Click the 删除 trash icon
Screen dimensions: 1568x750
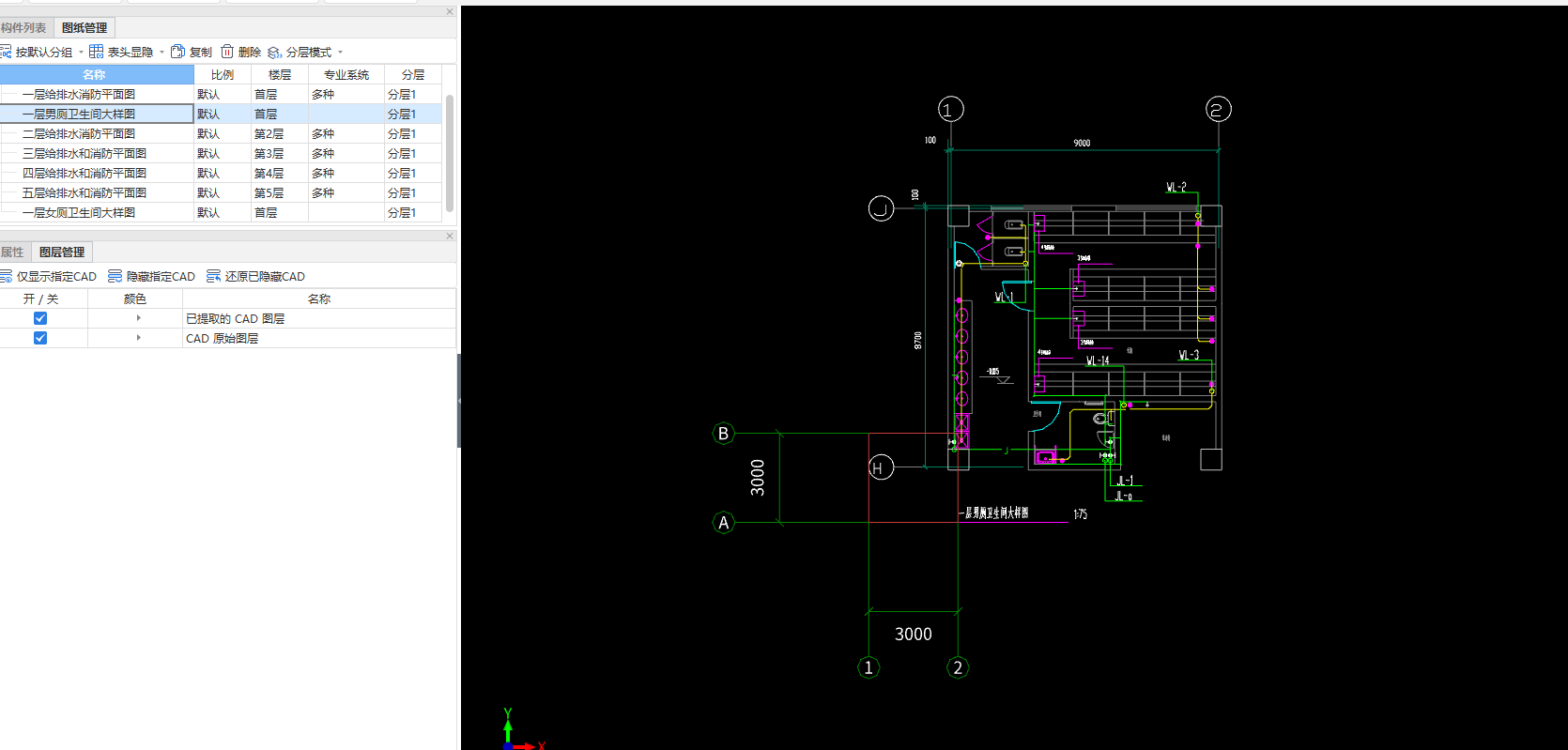227,52
